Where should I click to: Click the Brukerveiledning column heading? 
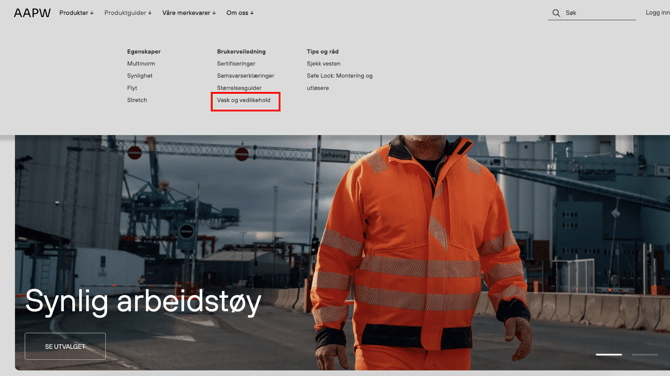pyautogui.click(x=241, y=52)
